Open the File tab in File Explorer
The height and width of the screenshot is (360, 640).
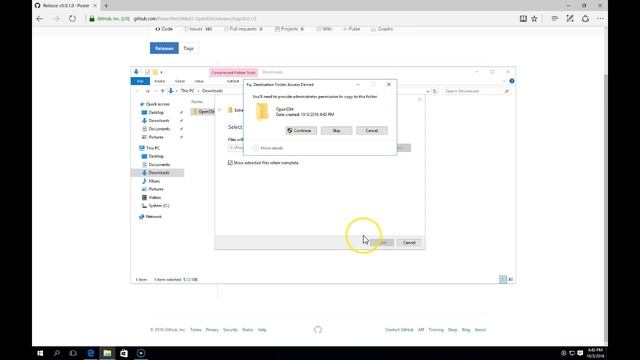click(140, 81)
